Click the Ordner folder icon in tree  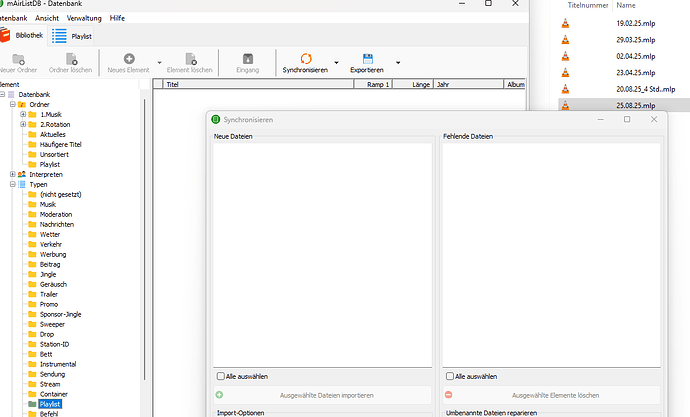(x=22, y=104)
